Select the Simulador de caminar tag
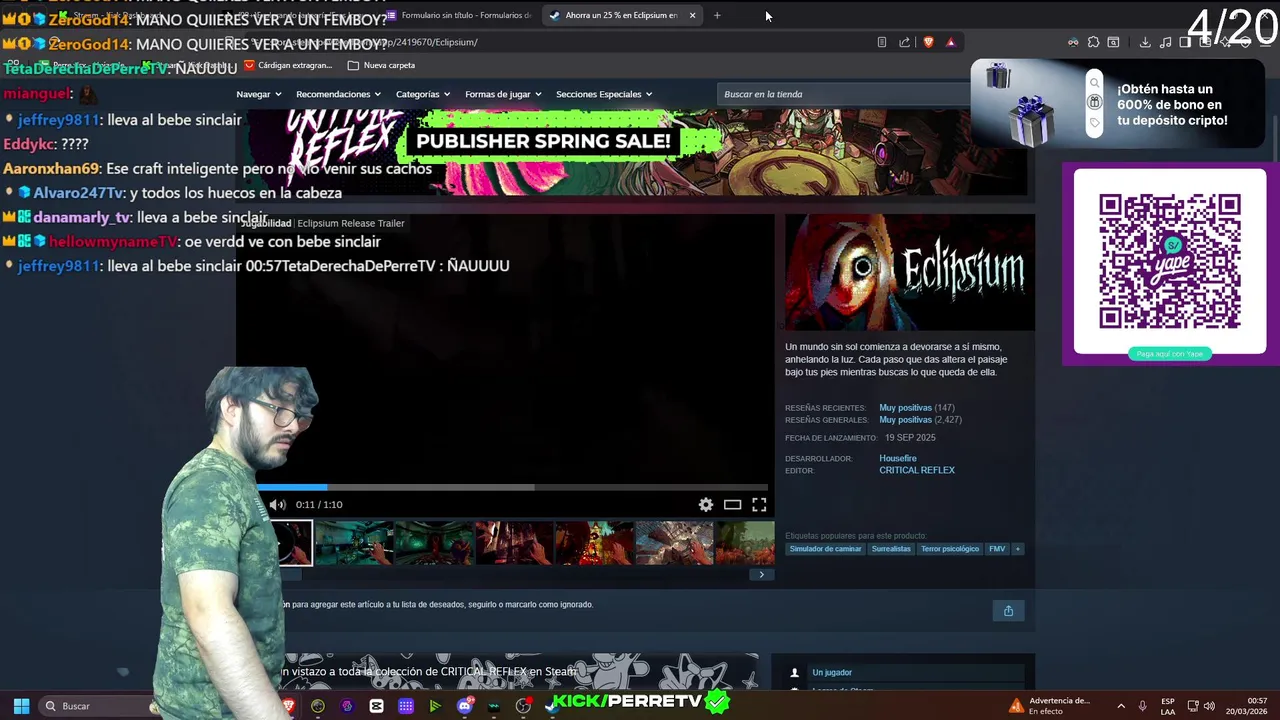This screenshot has width=1280, height=720. (x=825, y=549)
